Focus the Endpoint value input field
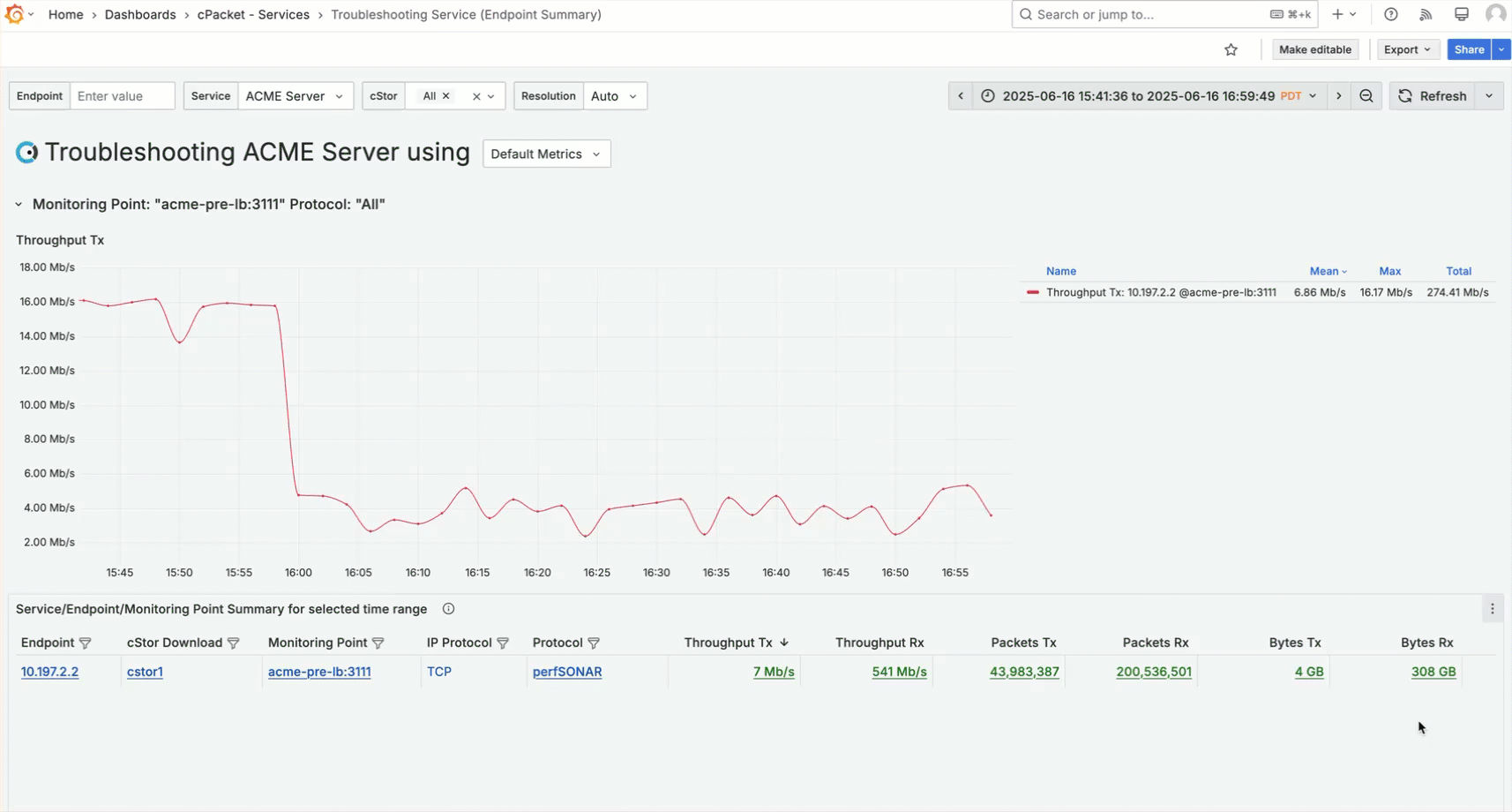The height and width of the screenshot is (812, 1512). point(122,96)
